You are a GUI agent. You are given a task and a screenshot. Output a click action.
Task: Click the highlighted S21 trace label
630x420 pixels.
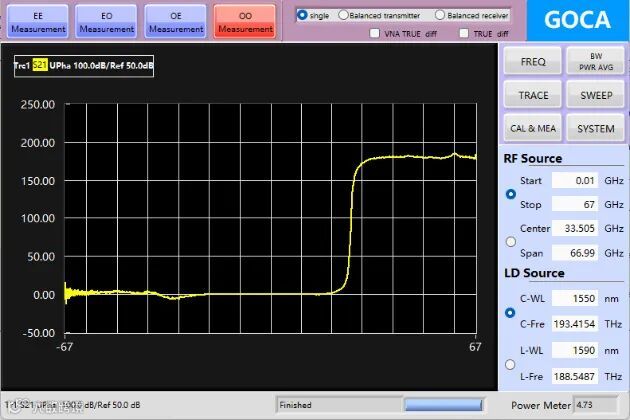tap(40, 66)
